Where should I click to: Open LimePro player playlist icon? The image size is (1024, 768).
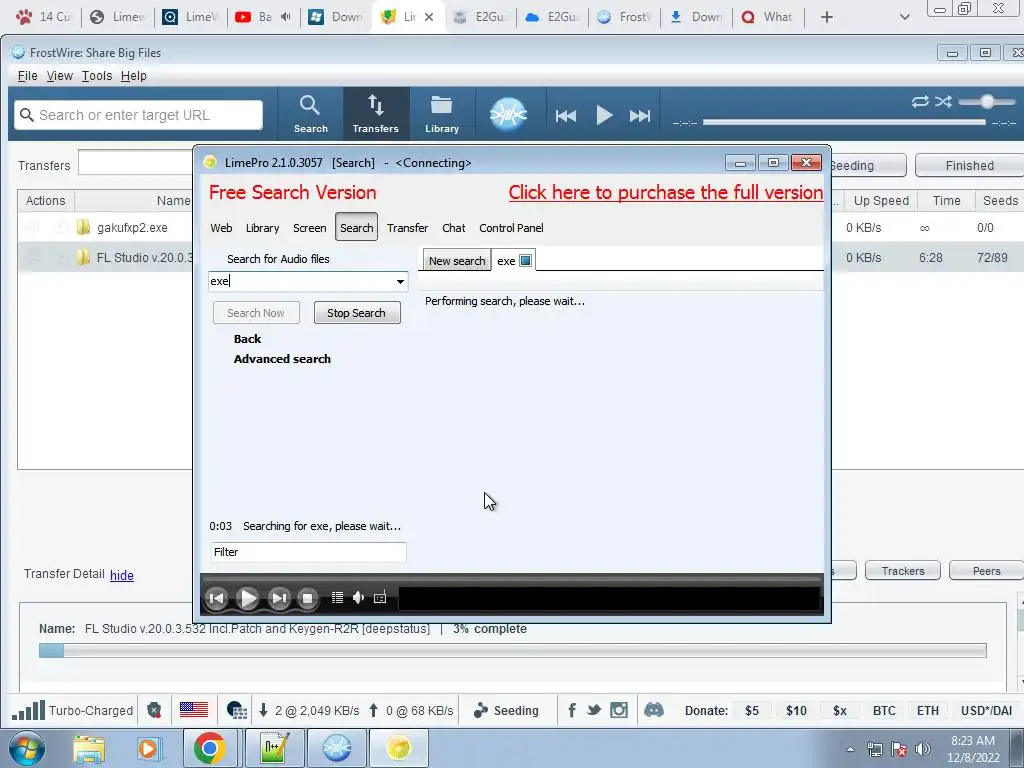point(337,598)
